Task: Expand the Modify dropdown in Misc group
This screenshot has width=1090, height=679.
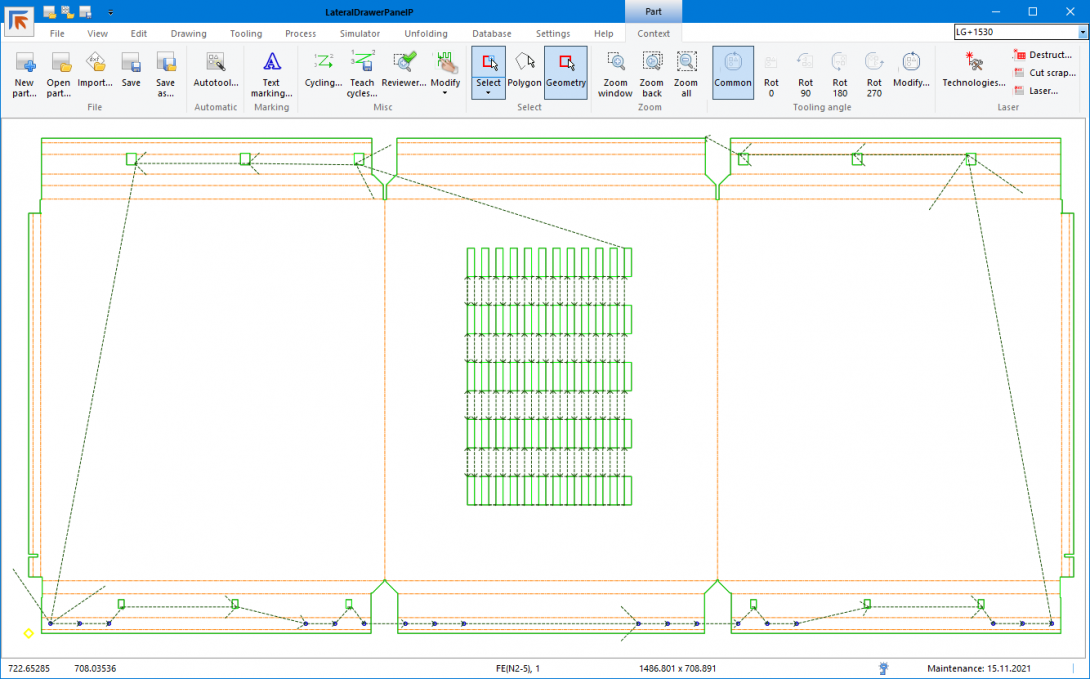Action: pyautogui.click(x=445, y=92)
